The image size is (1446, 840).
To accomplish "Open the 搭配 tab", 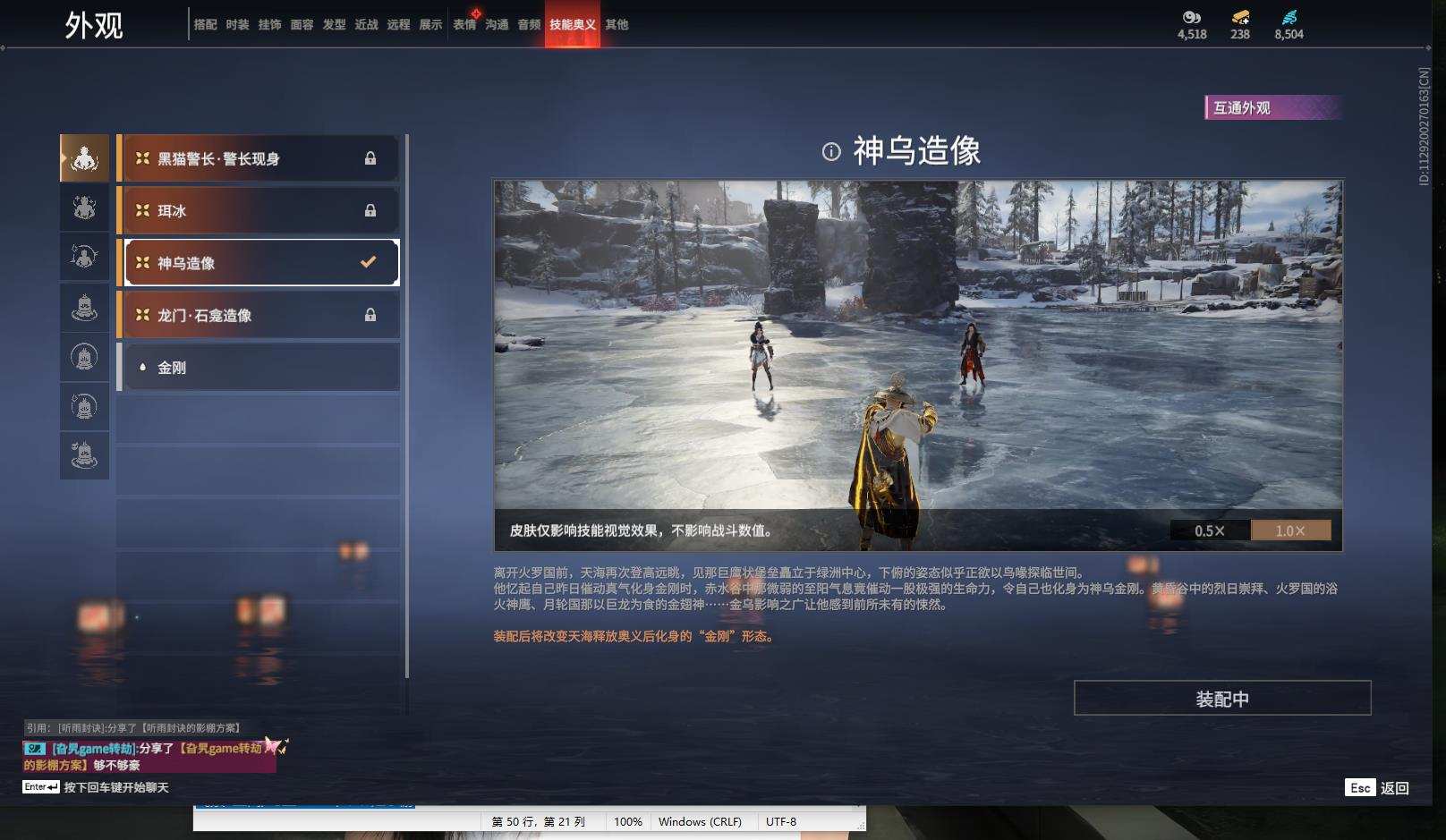I will tap(206, 24).
